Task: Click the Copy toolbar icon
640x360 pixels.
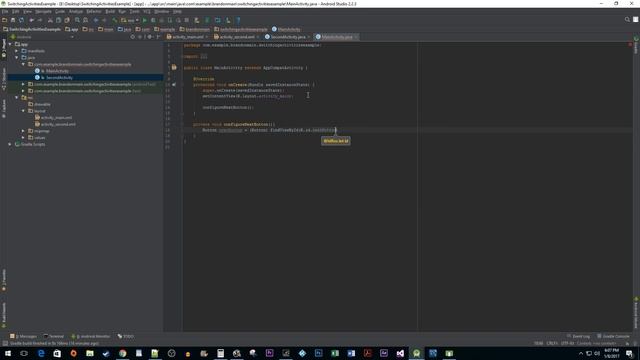Action: [58, 20]
